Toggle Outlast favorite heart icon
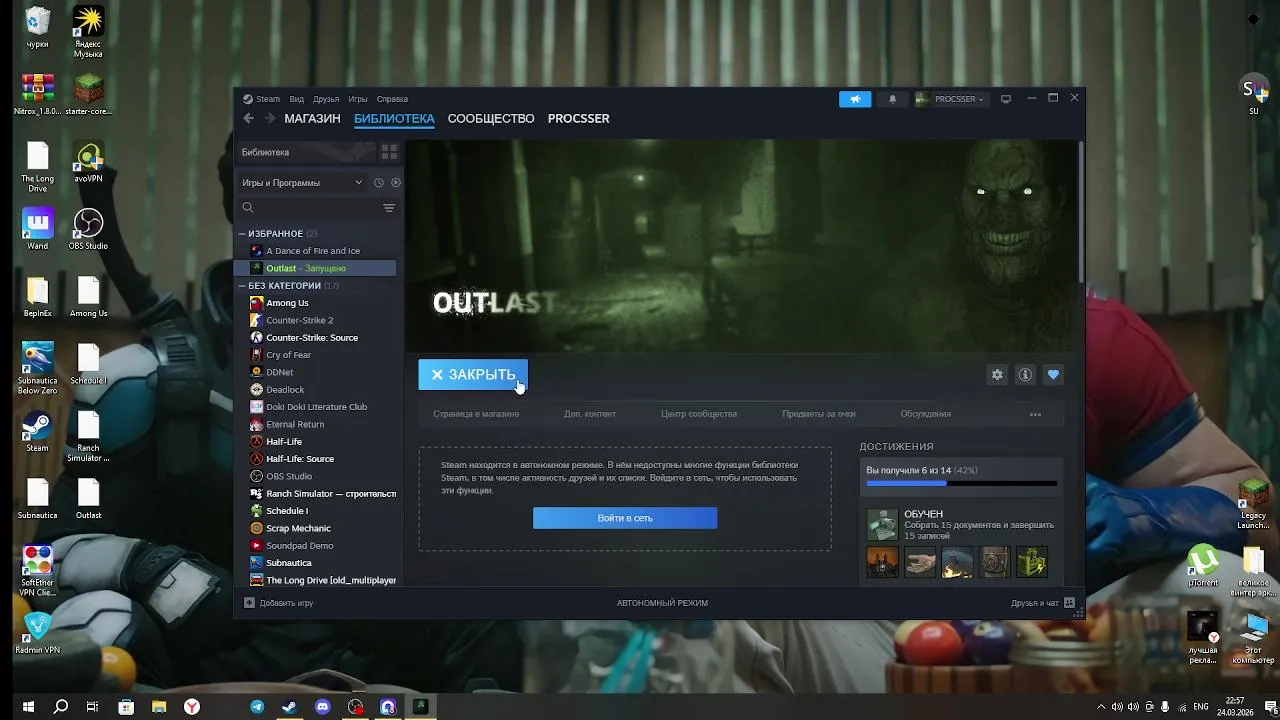 [1053, 374]
